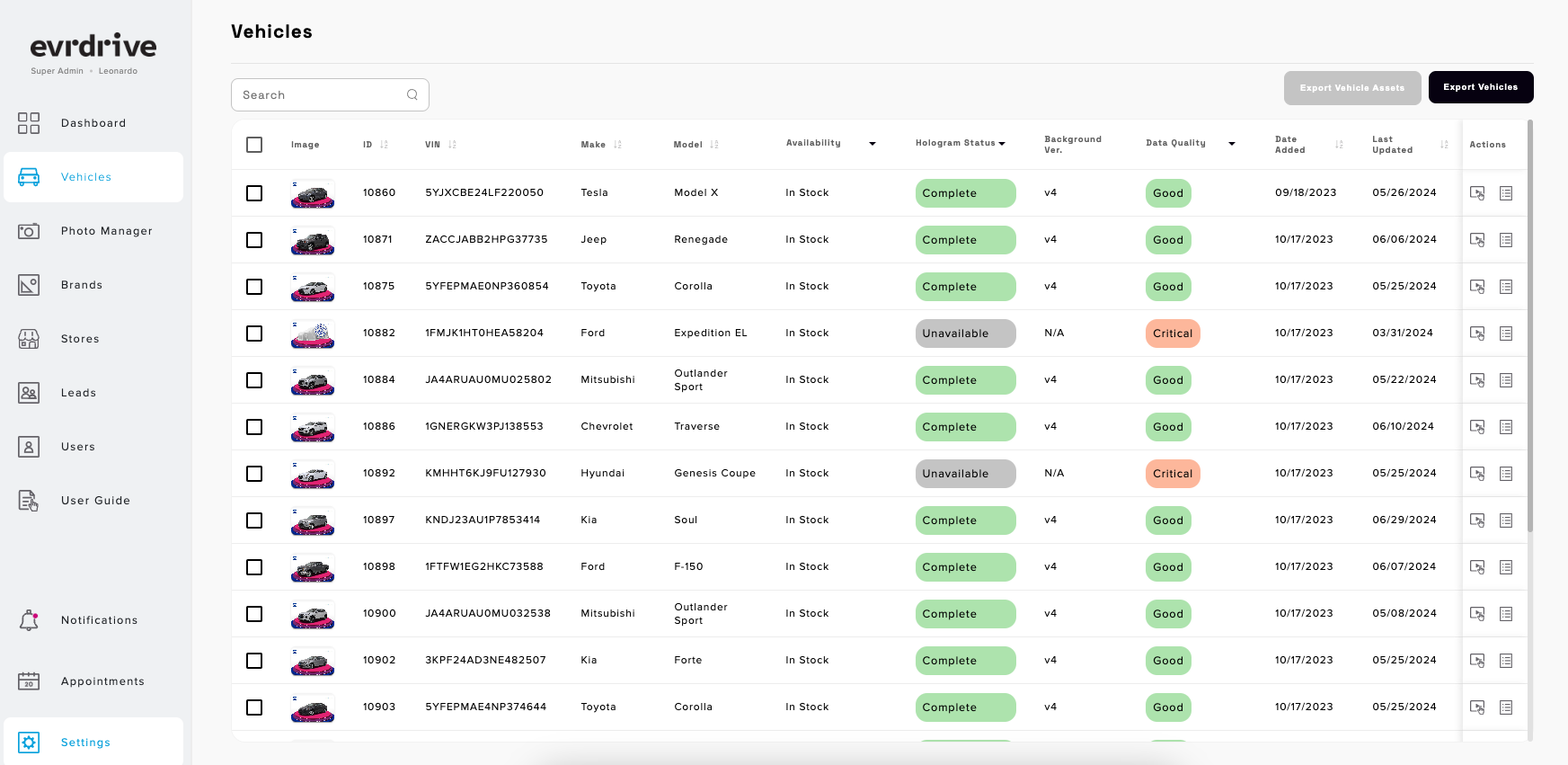Open details list icon for Kia Soul
The height and width of the screenshot is (765, 1568).
click(x=1506, y=520)
